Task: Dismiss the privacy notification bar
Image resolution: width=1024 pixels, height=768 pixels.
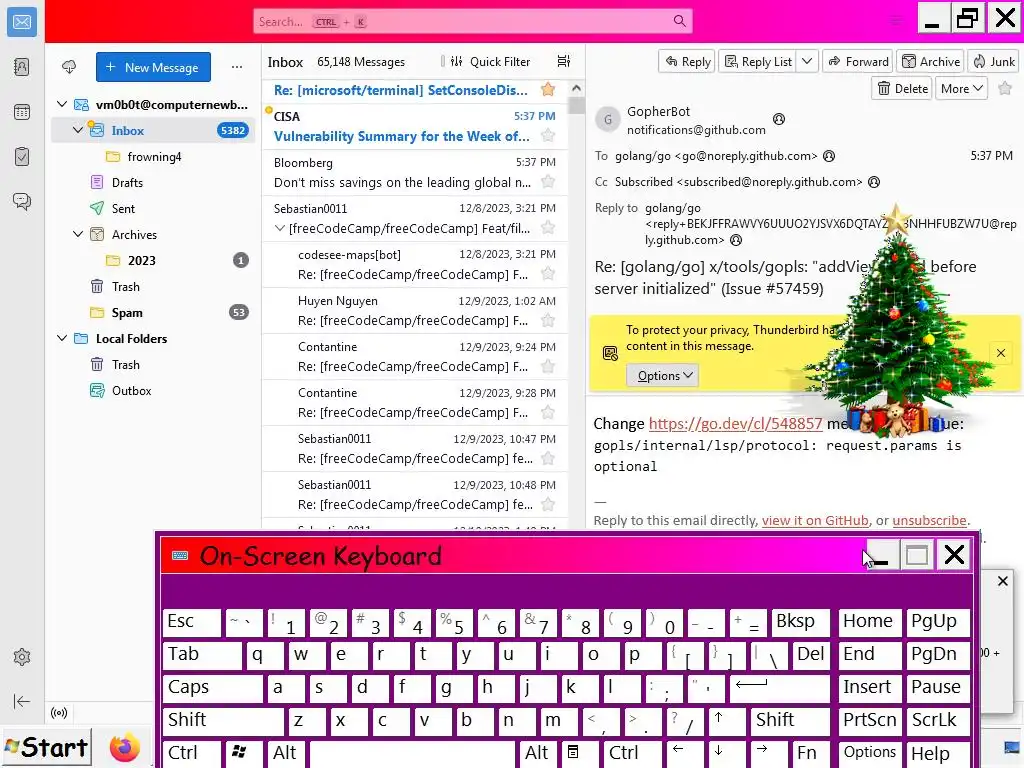Action: 1000,353
